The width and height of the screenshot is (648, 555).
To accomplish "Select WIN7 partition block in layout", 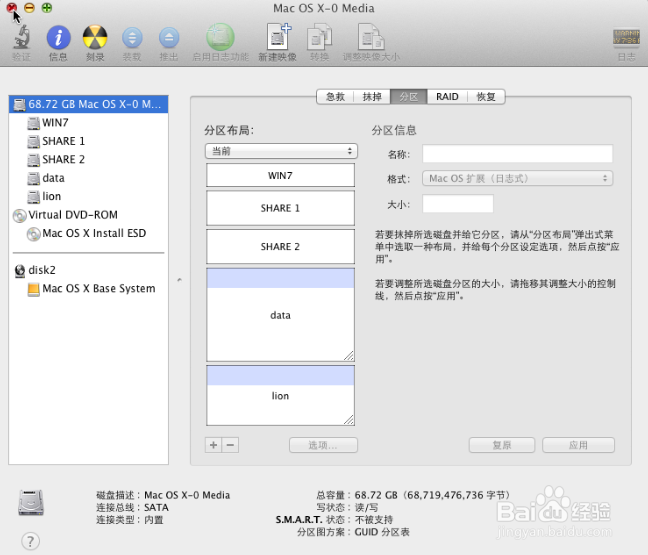I will click(x=281, y=175).
